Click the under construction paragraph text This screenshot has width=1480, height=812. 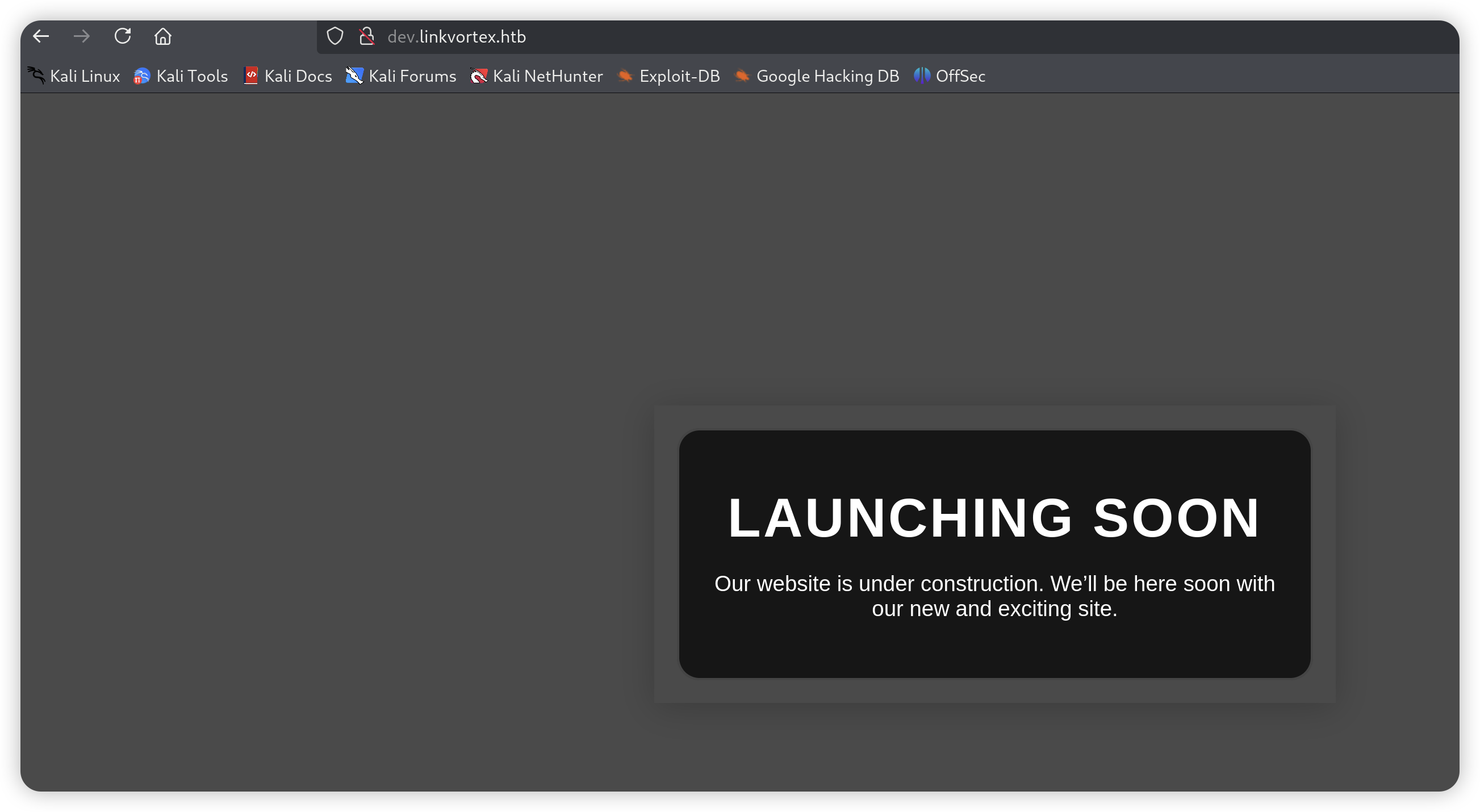pyautogui.click(x=994, y=596)
